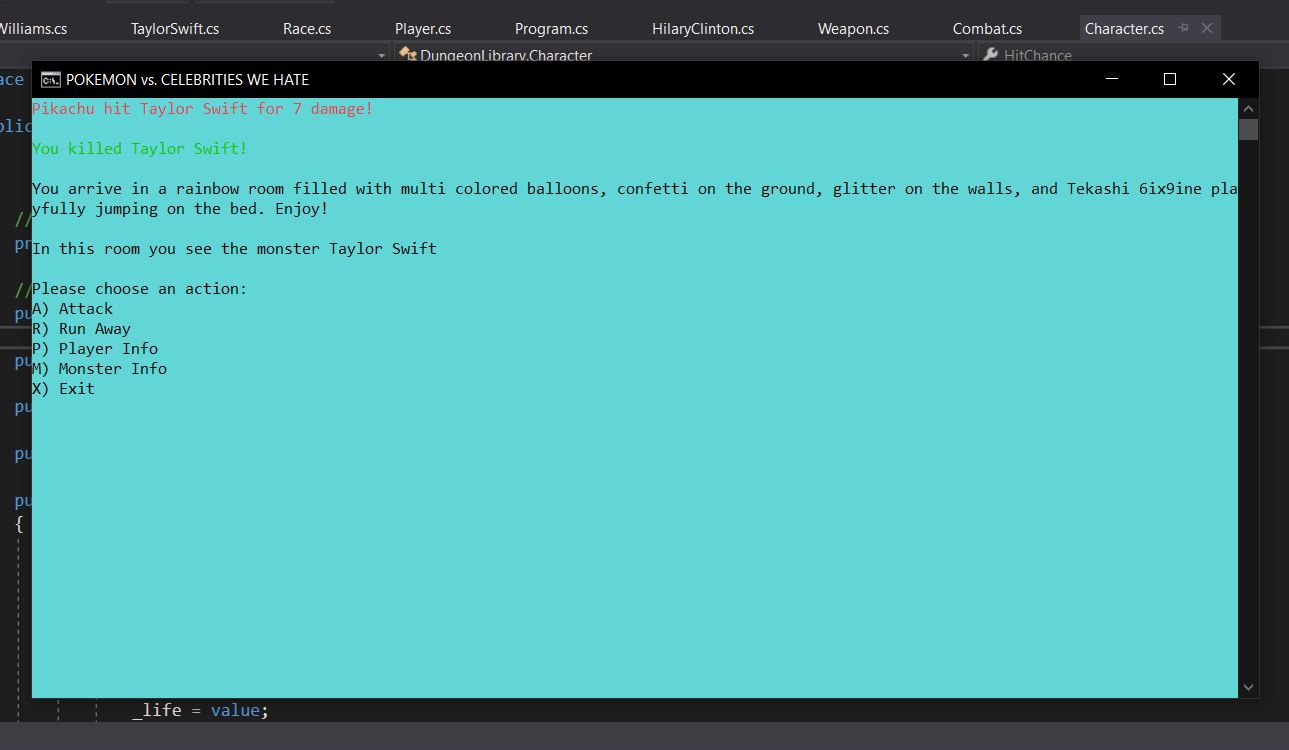Viewport: 1289px width, 750px height.
Task: Maximize the POKEMON console window
Action: pyautogui.click(x=1170, y=79)
